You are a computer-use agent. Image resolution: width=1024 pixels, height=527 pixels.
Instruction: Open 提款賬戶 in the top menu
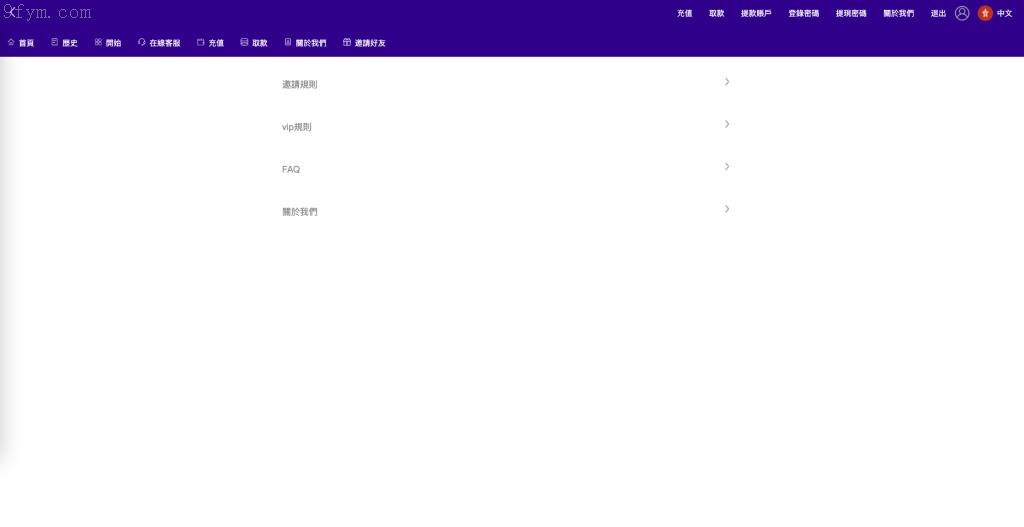755,14
